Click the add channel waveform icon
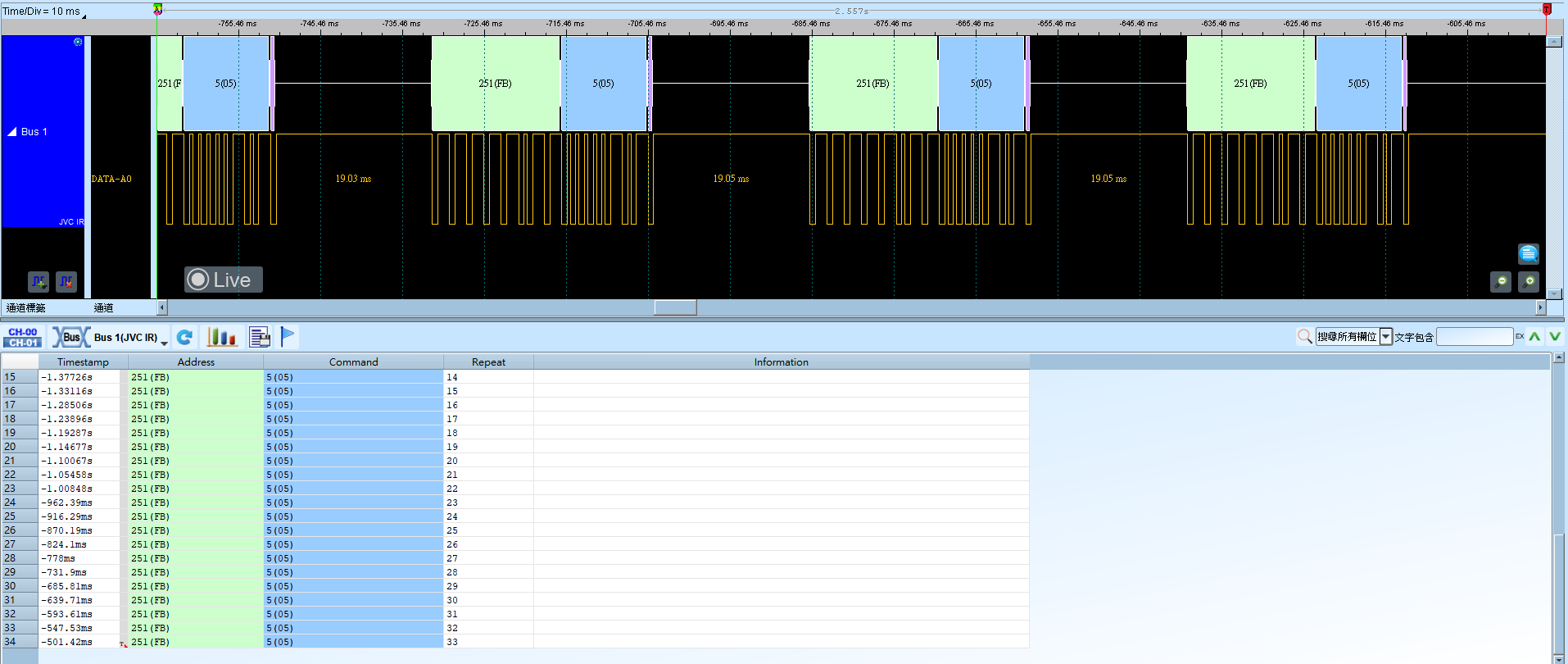The height and width of the screenshot is (664, 1568). [39, 282]
